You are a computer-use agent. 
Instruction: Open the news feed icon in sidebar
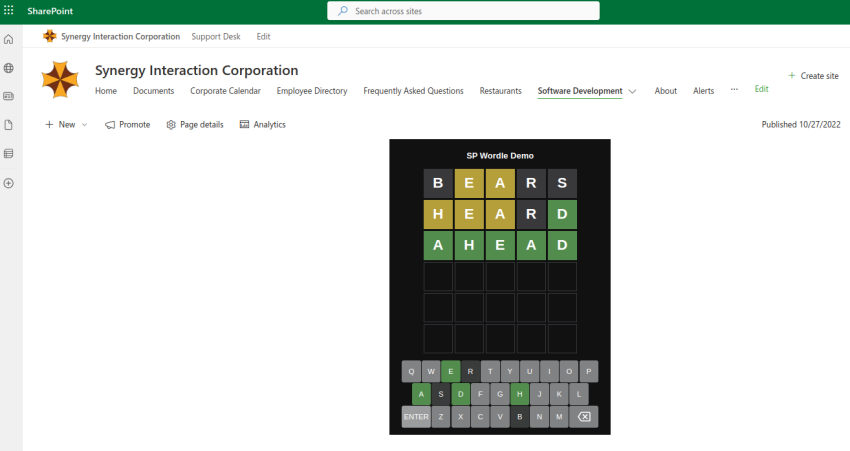[x=9, y=97]
